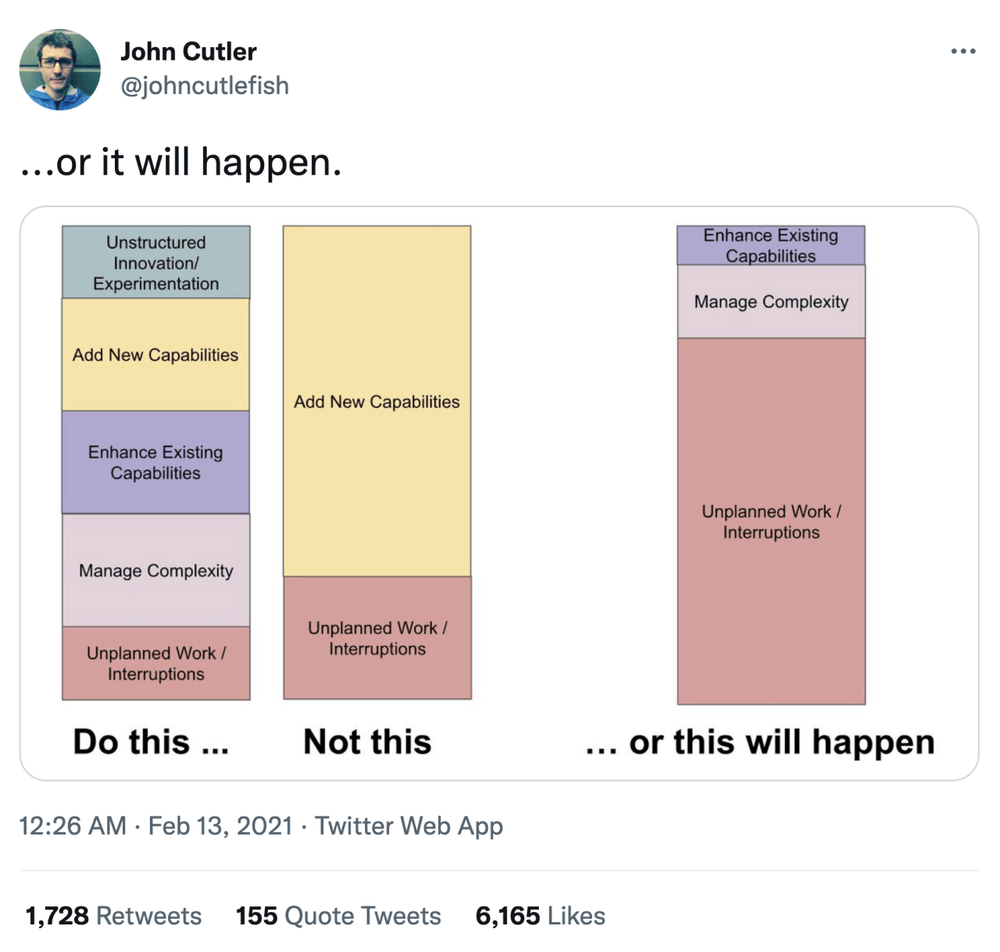Open the three-dot more options menu
The width and height of the screenshot is (1000, 952).
coord(963,50)
